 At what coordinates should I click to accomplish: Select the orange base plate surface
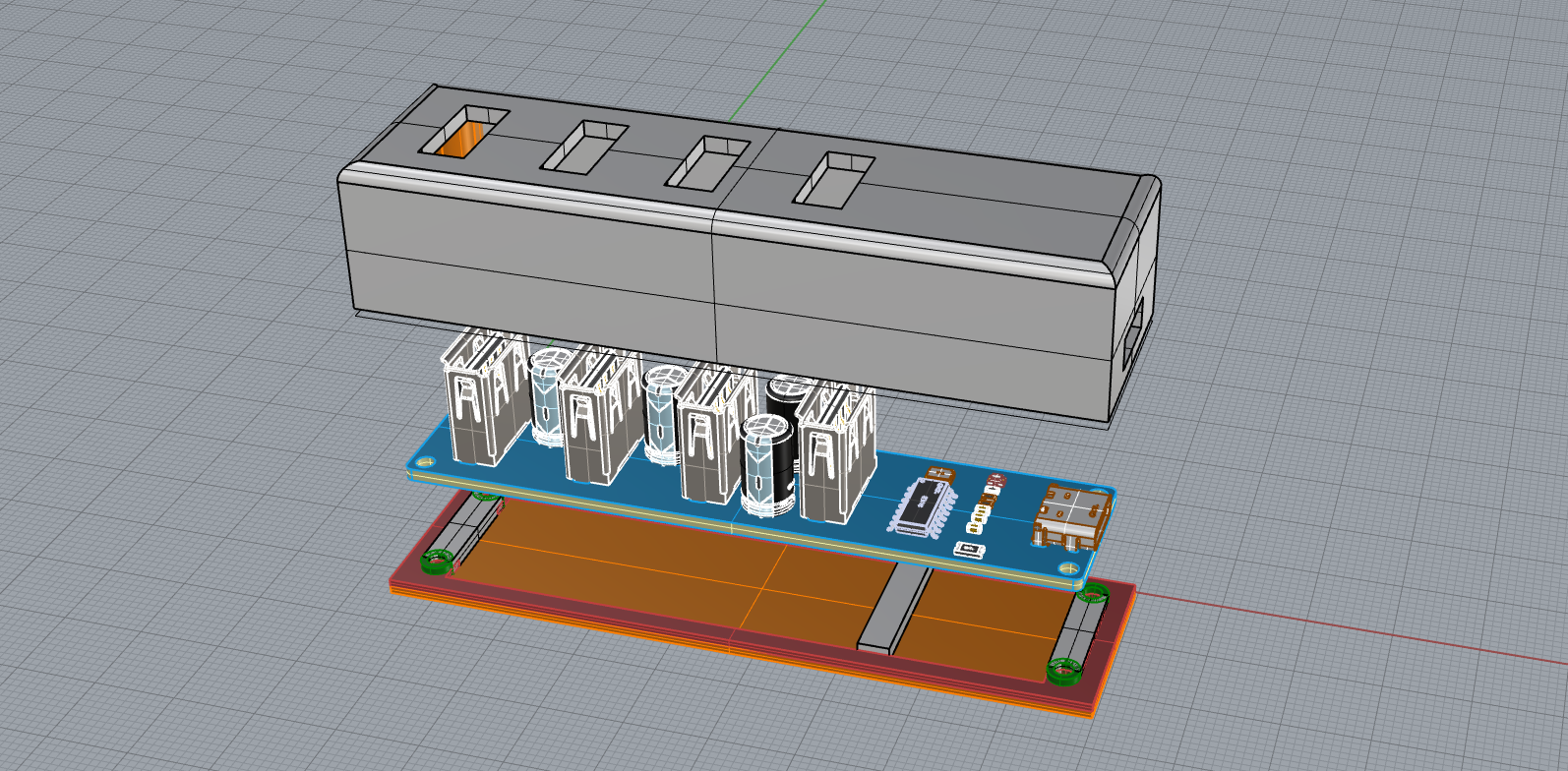[689, 580]
